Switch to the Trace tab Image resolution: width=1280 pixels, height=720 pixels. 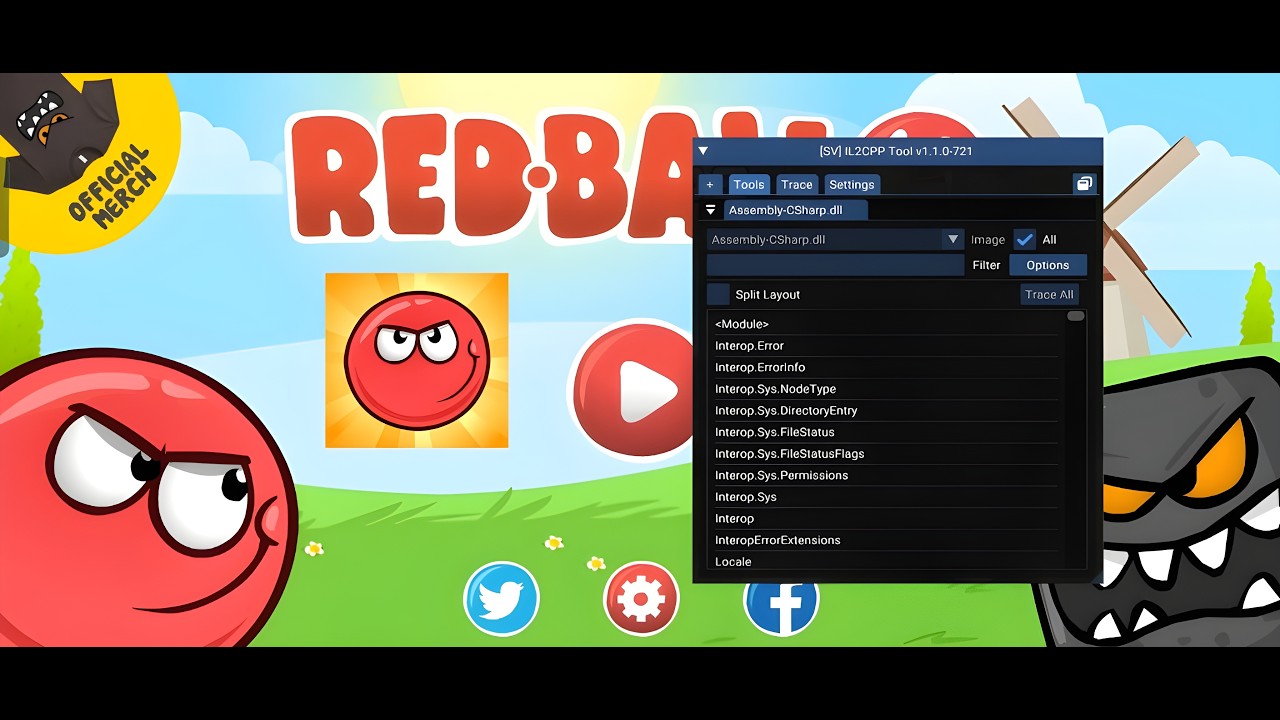(x=797, y=184)
